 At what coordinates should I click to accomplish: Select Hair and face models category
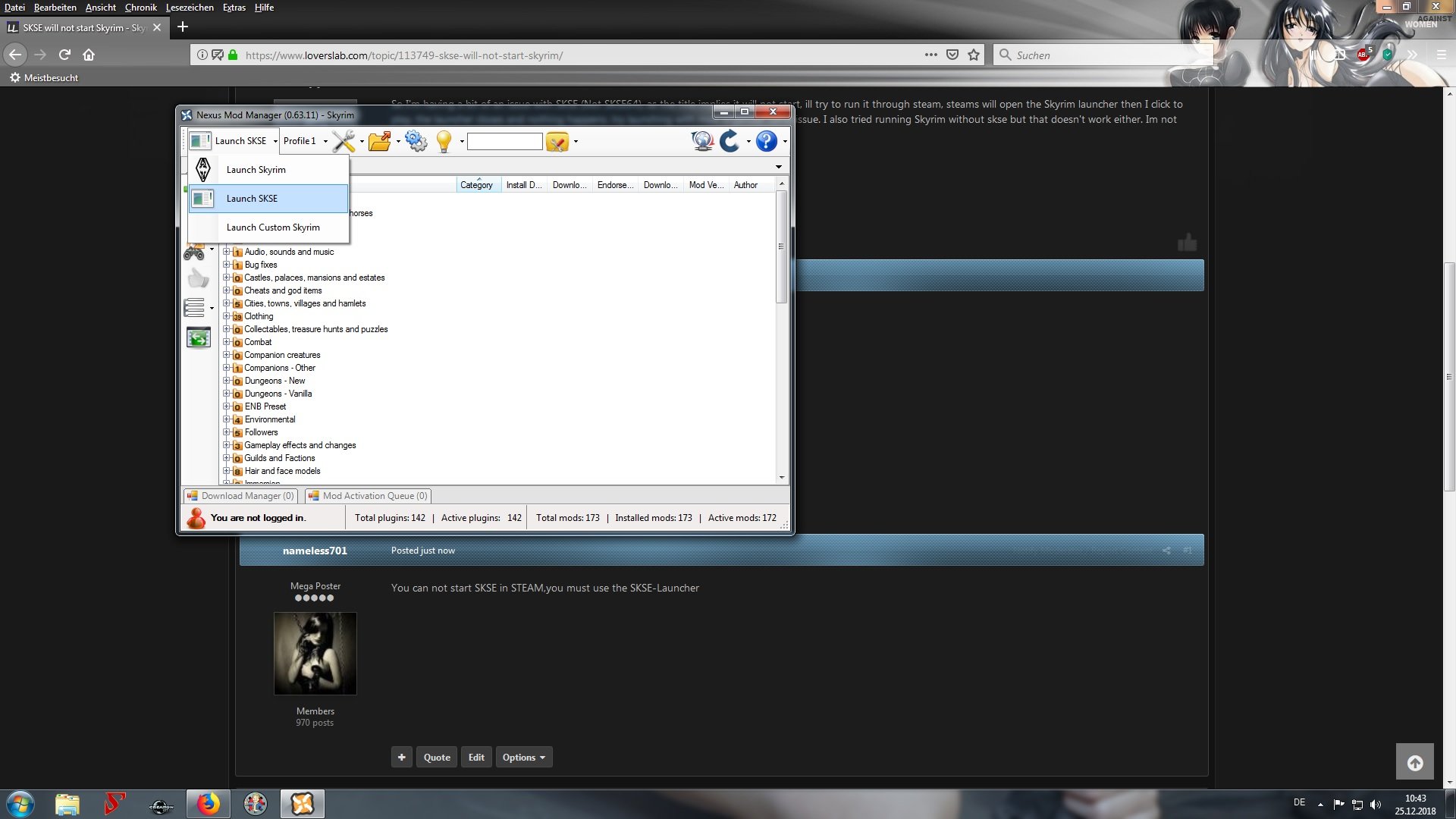coord(282,471)
